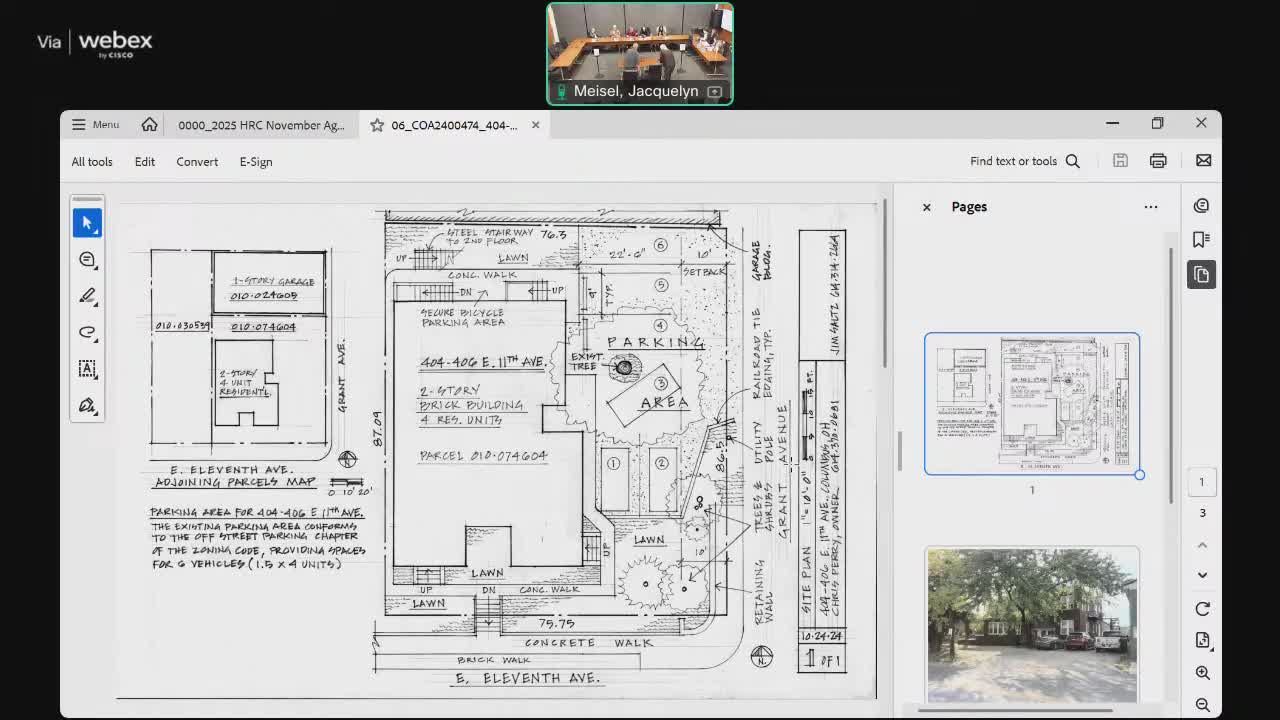1280x720 pixels.
Task: Zoom in using the magnifier plus
Action: click(1202, 673)
